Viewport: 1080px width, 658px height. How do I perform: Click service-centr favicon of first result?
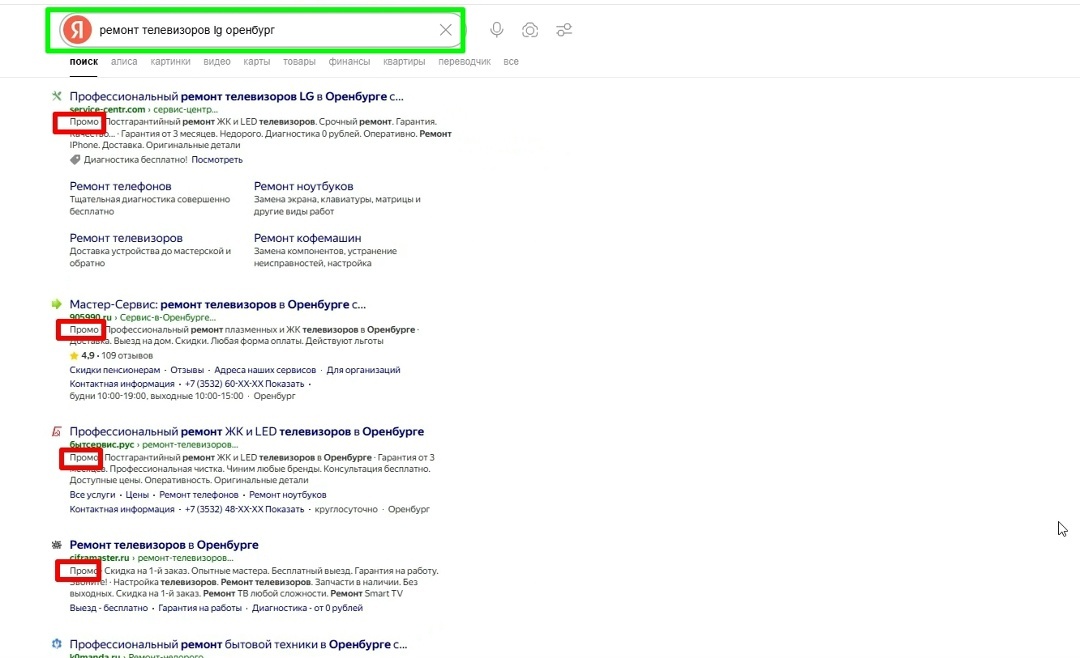(56, 96)
